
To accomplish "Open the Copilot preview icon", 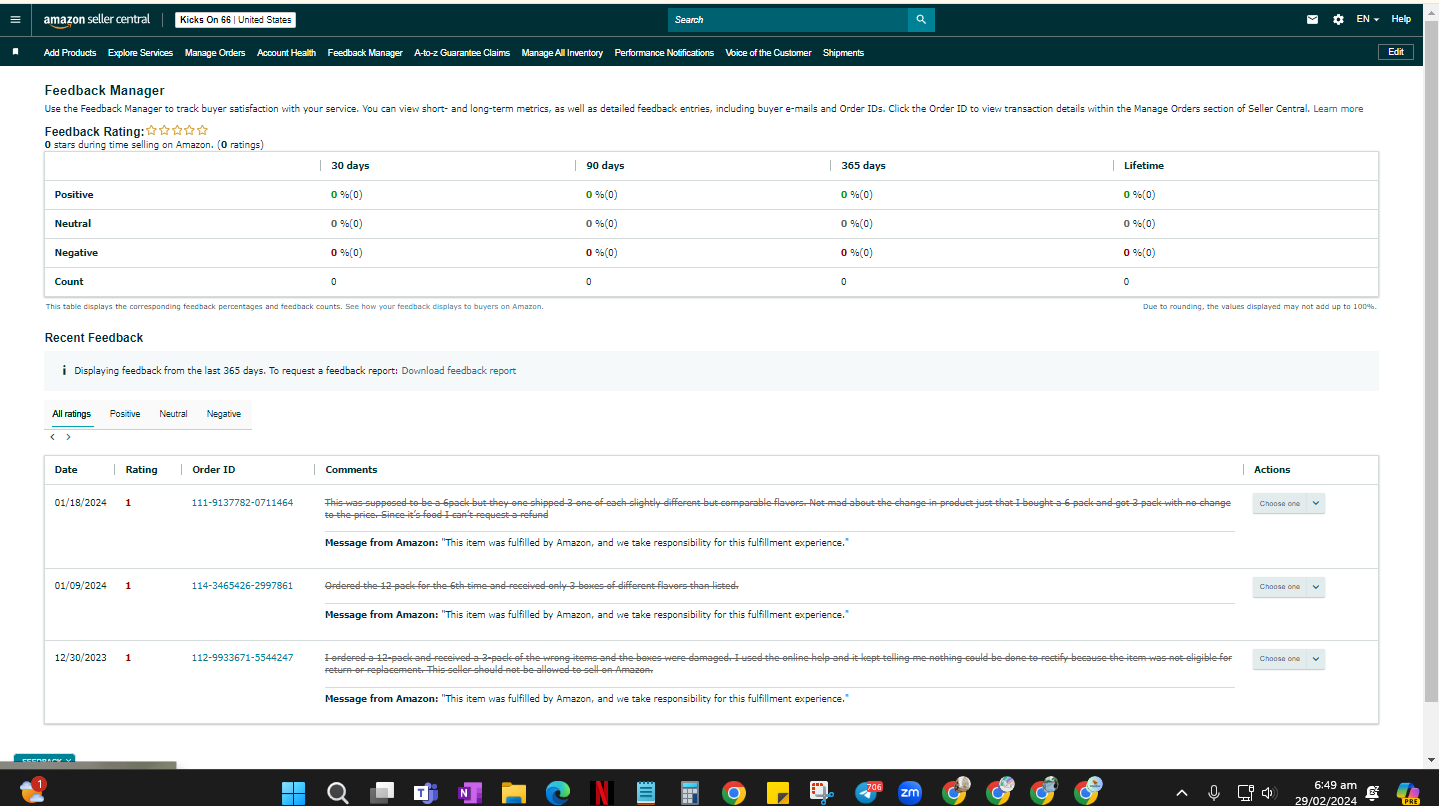I will click(1408, 793).
